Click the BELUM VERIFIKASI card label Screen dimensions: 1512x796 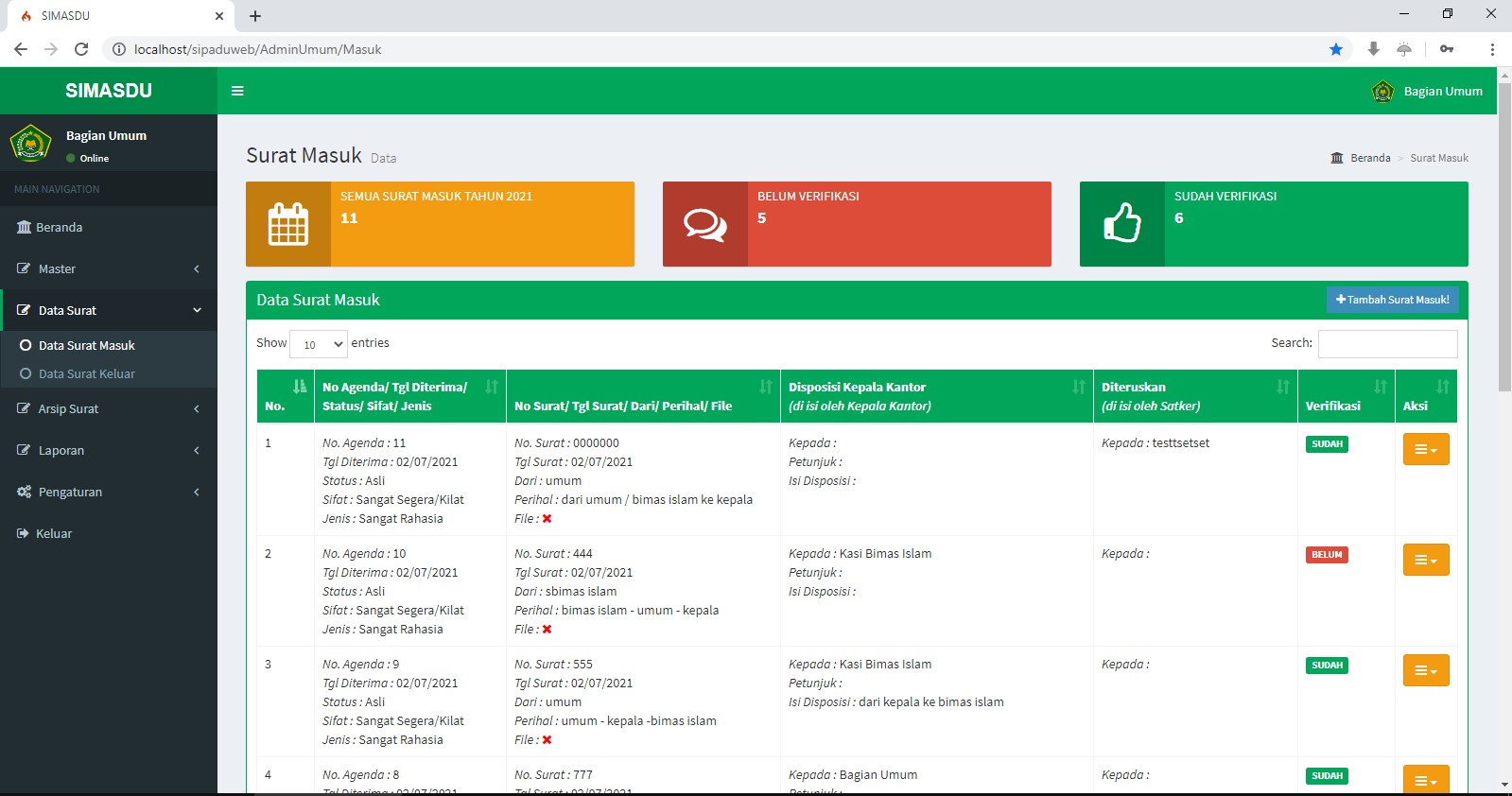point(808,196)
